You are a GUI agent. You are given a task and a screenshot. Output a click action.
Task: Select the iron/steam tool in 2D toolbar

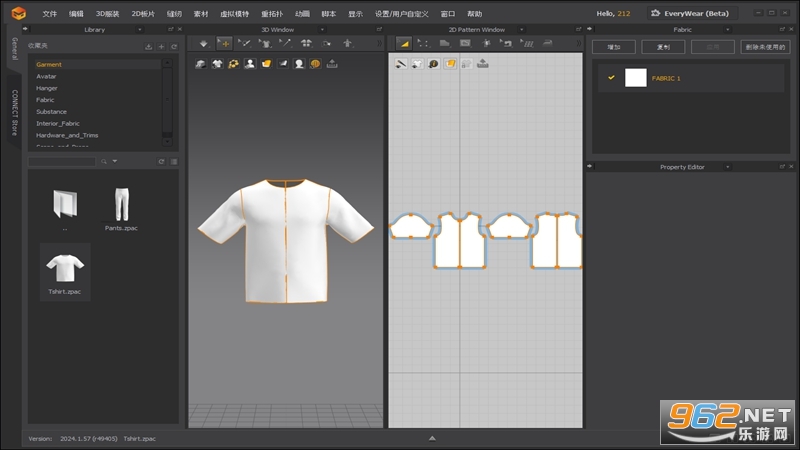pyautogui.click(x=547, y=43)
